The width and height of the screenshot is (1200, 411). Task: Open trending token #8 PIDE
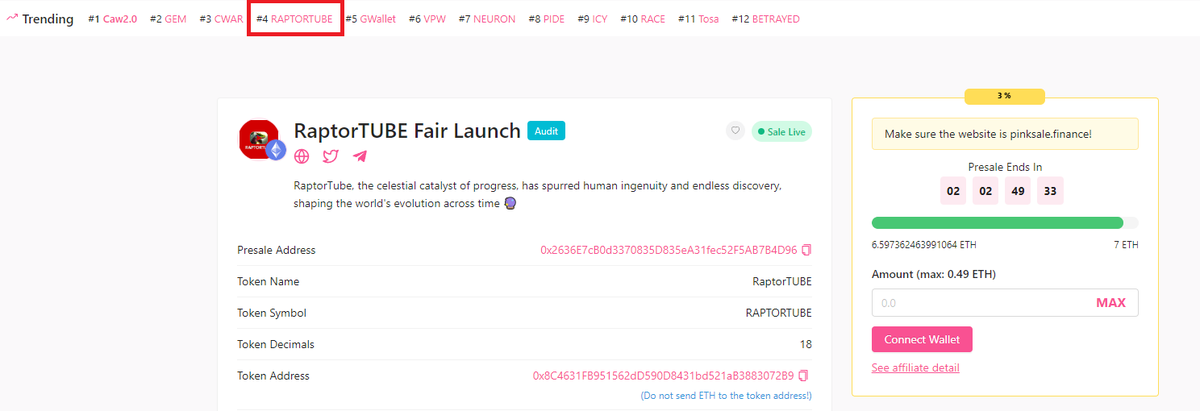pyautogui.click(x=546, y=19)
